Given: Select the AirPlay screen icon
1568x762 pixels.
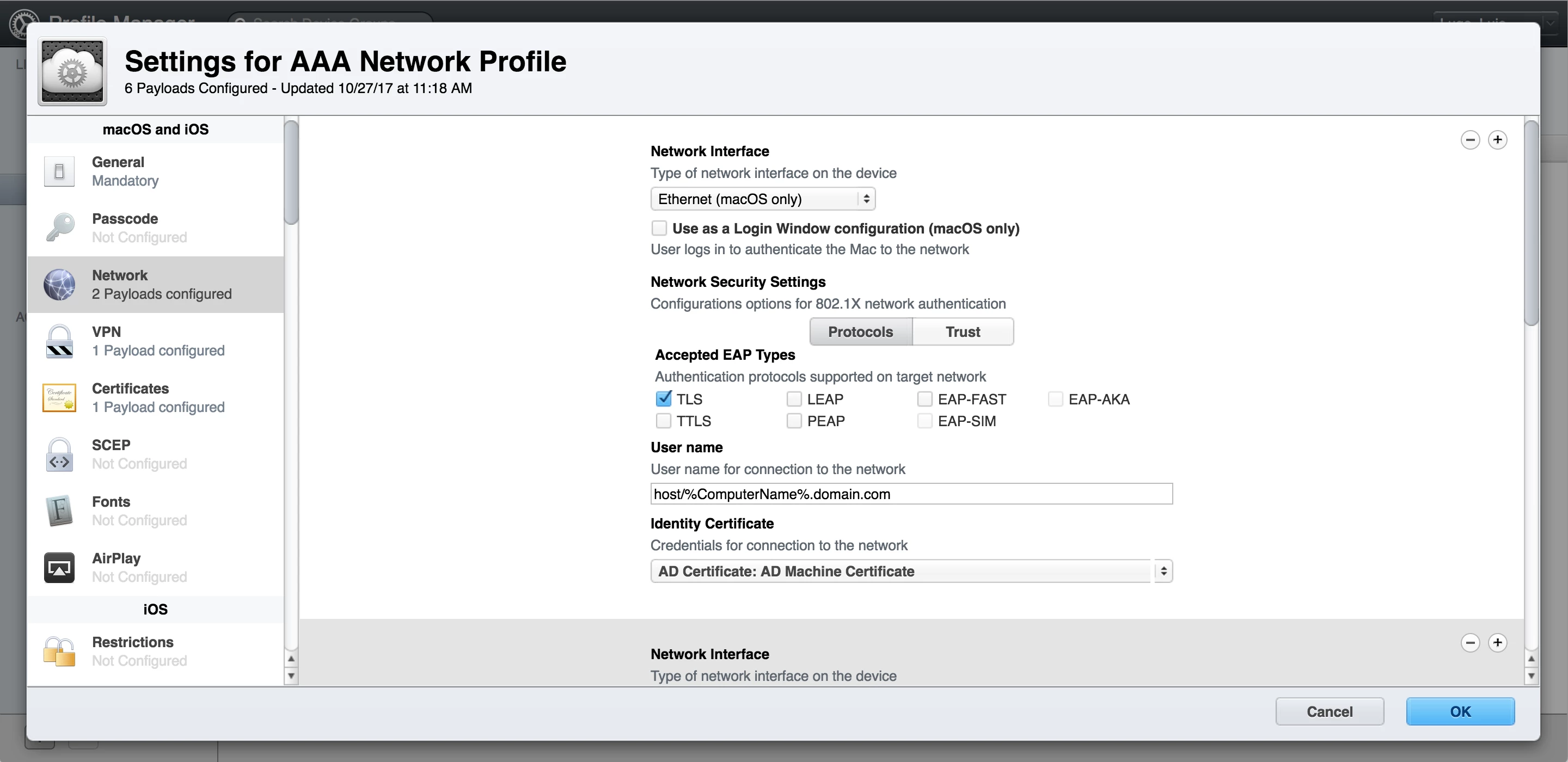Looking at the screenshot, I should click(x=60, y=567).
